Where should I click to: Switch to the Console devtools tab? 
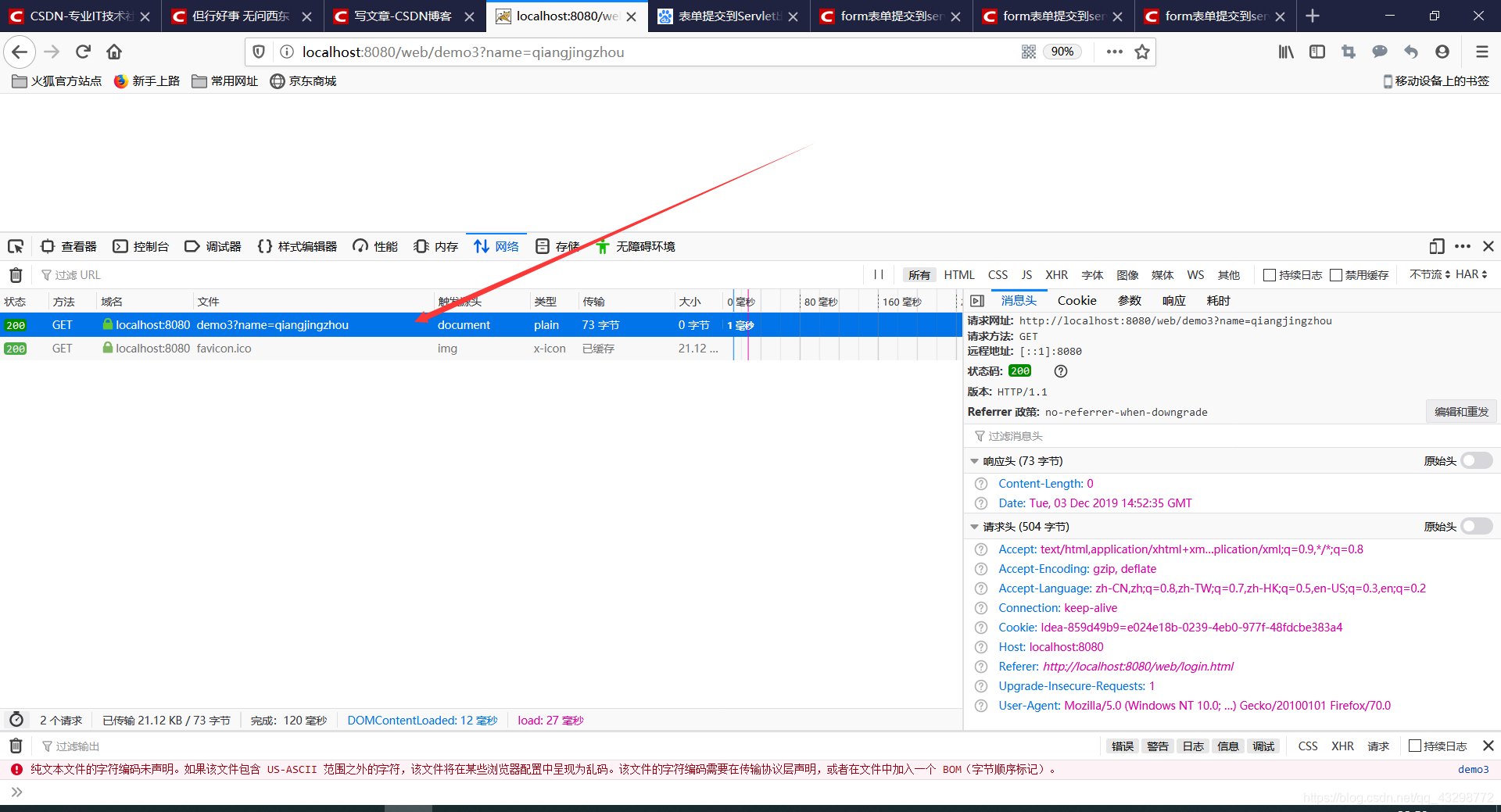pos(141,246)
